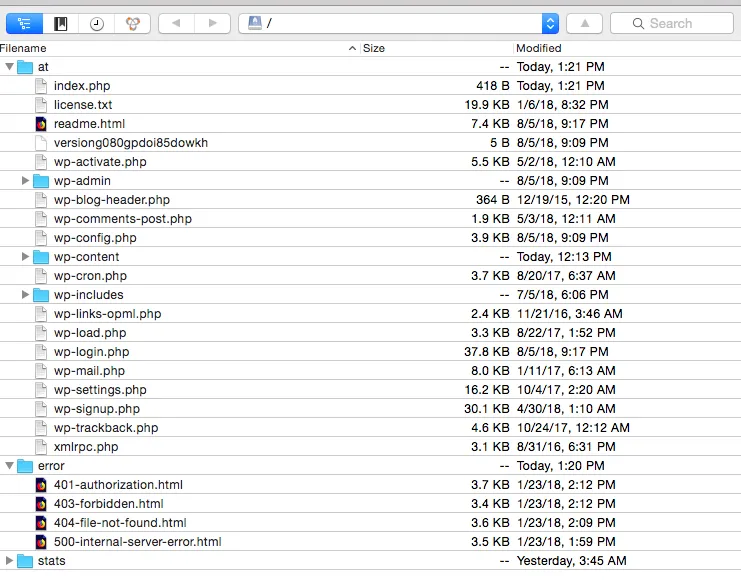Viewport: 741px width, 587px height.
Task: Expand the wp-includes folder
Action: pyautogui.click(x=25, y=294)
